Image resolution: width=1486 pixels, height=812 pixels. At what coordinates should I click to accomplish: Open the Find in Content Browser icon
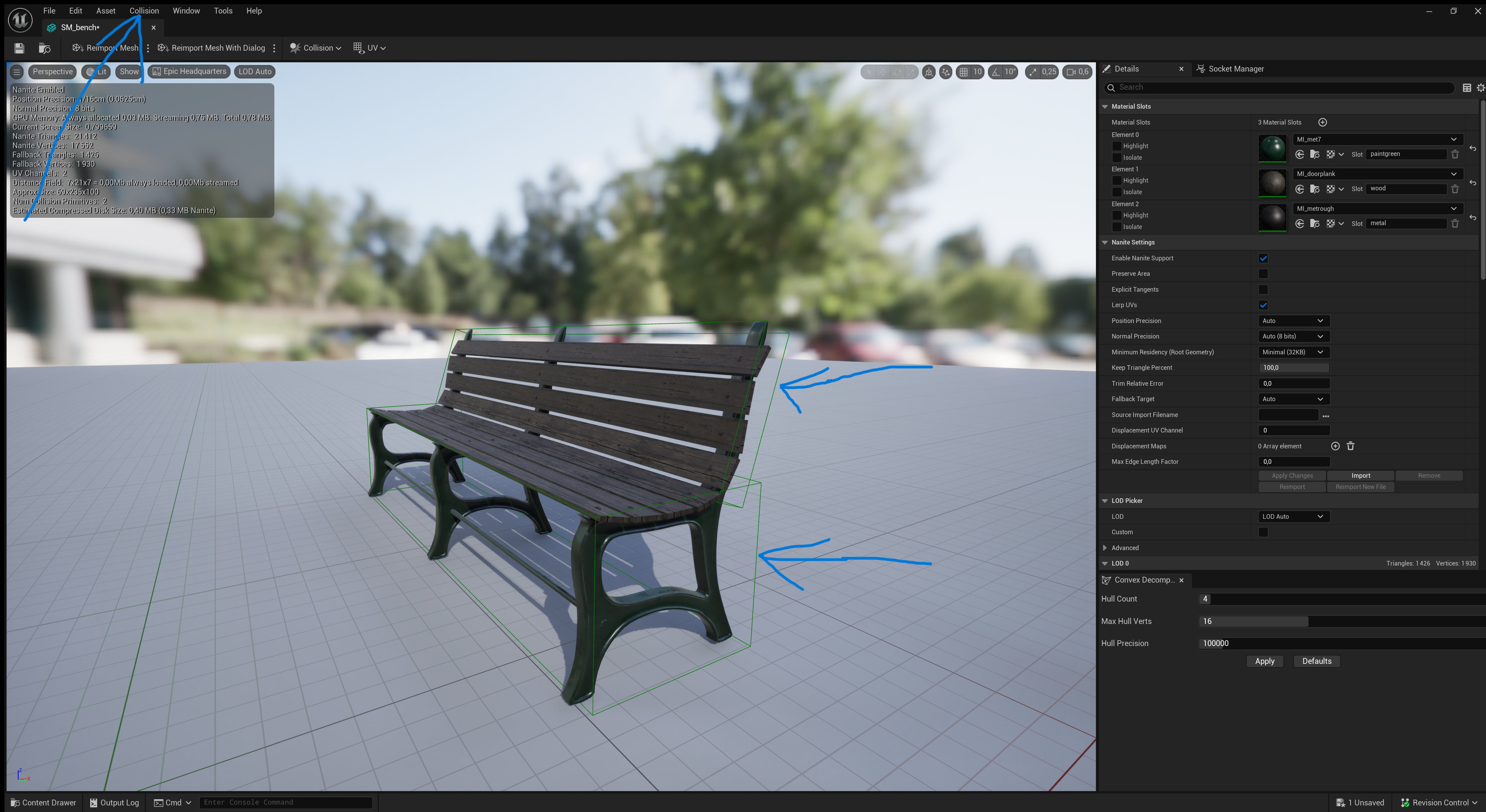pos(45,48)
